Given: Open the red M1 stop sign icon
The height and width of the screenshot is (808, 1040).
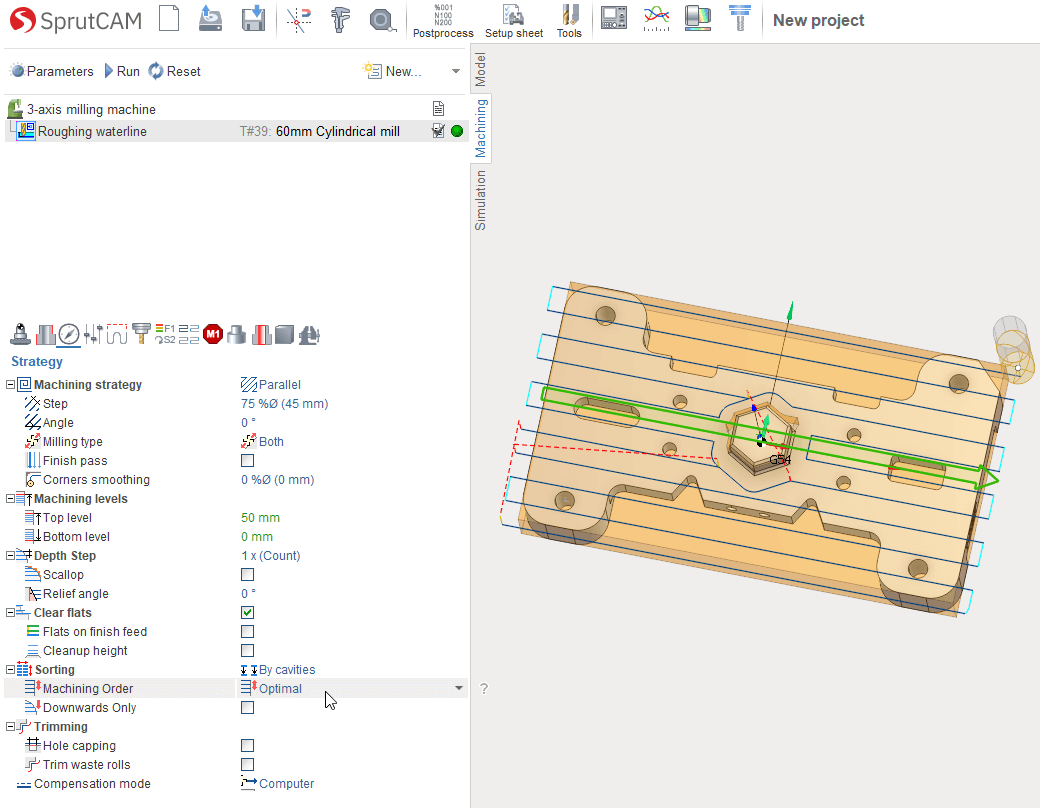Looking at the screenshot, I should (x=213, y=334).
